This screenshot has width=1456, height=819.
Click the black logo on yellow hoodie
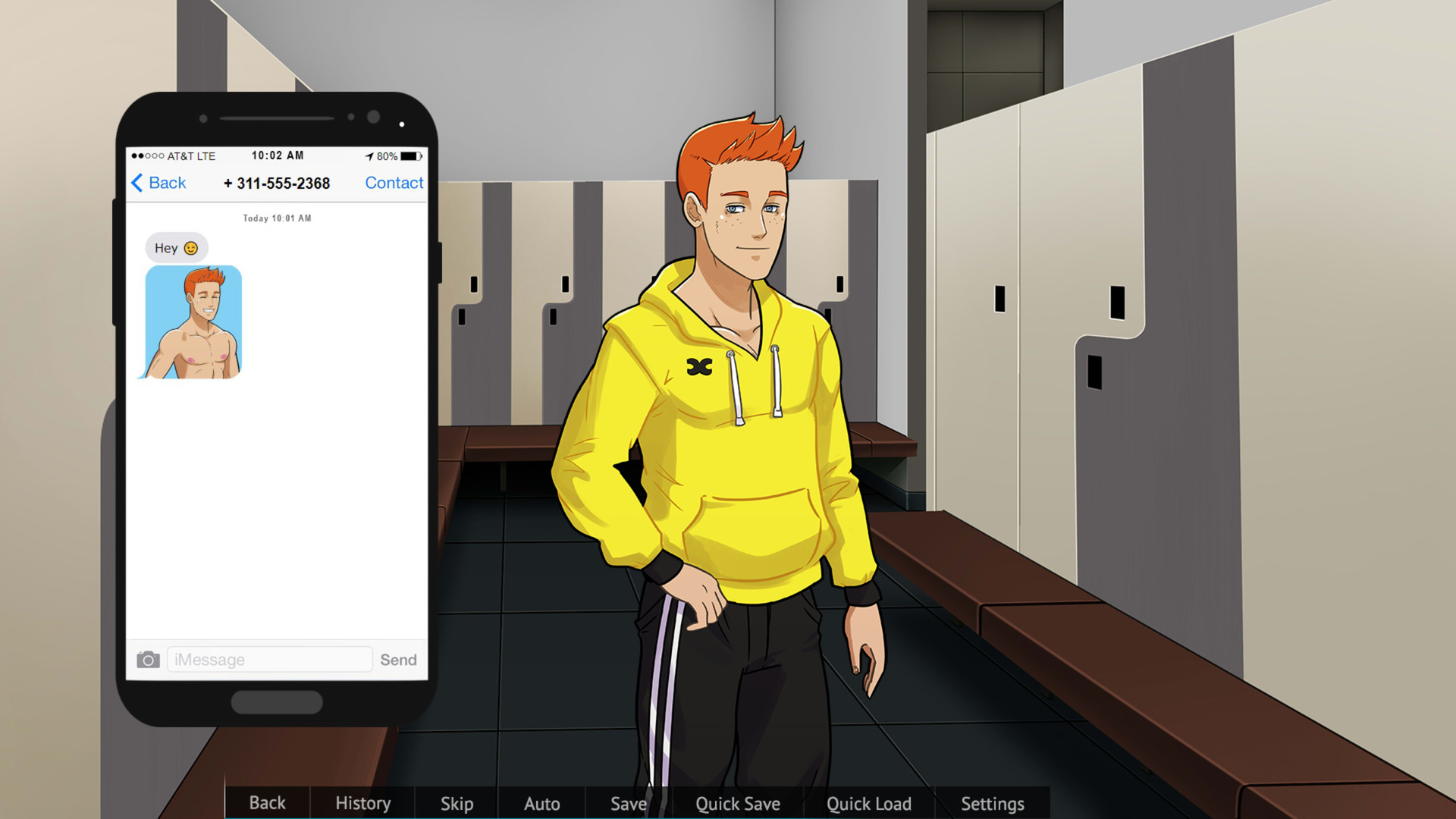tap(699, 367)
